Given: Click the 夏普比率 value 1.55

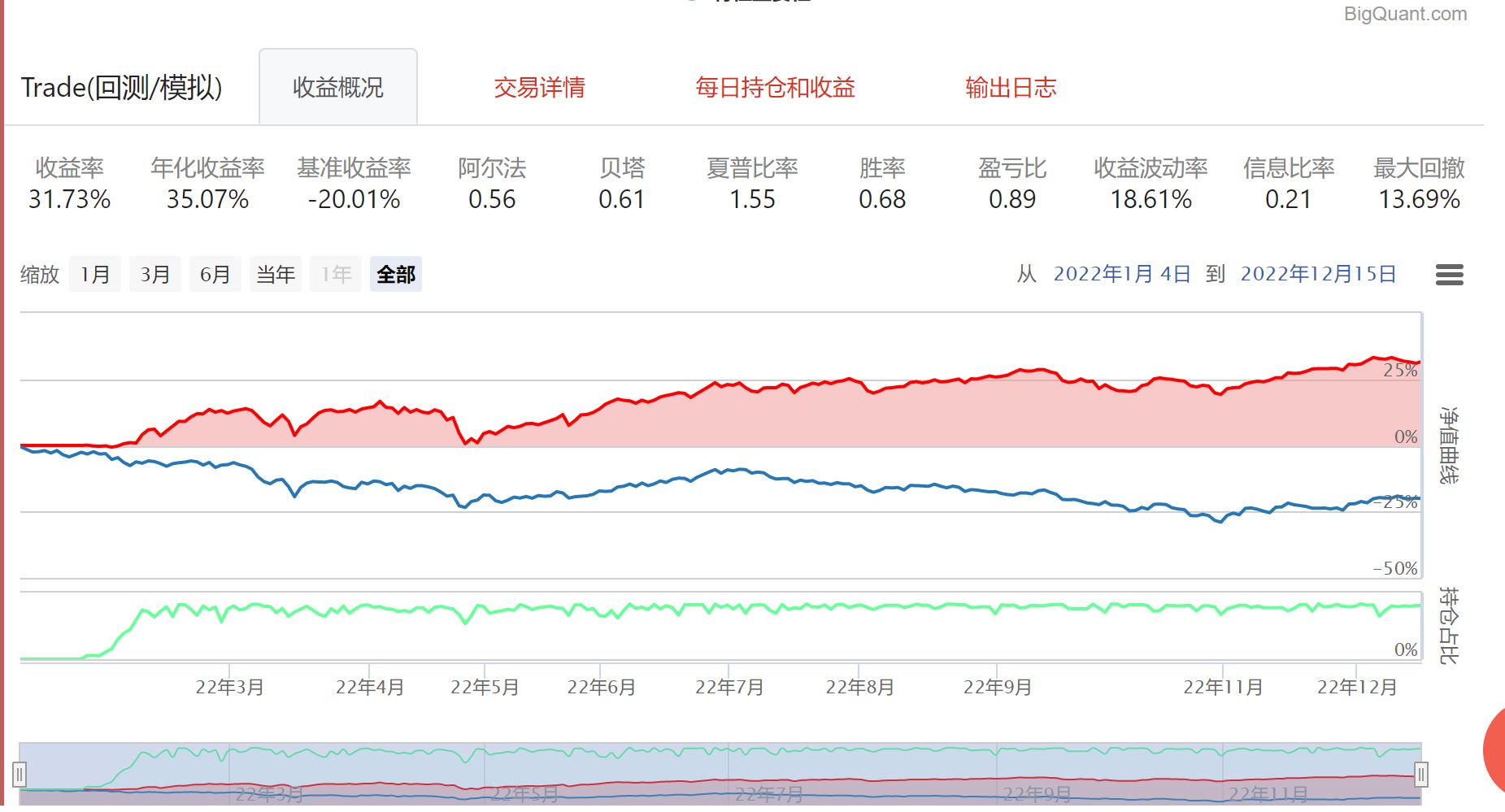Looking at the screenshot, I should [x=752, y=199].
